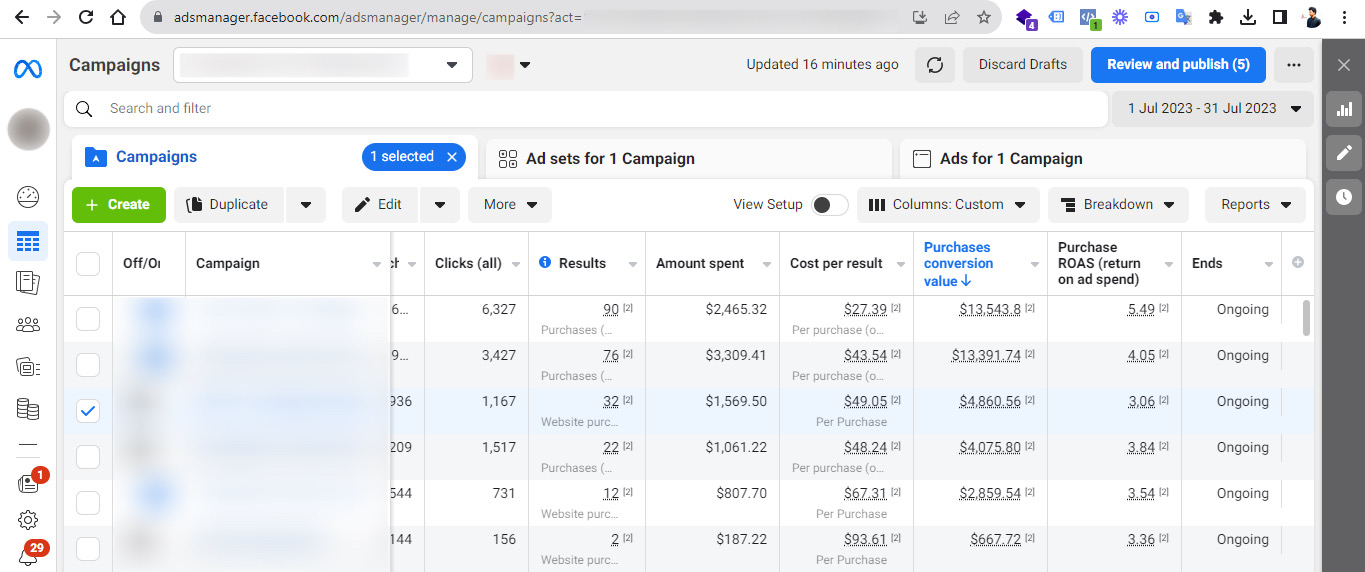Uncheck the $1,569.50 campaign row checkbox

(x=88, y=411)
